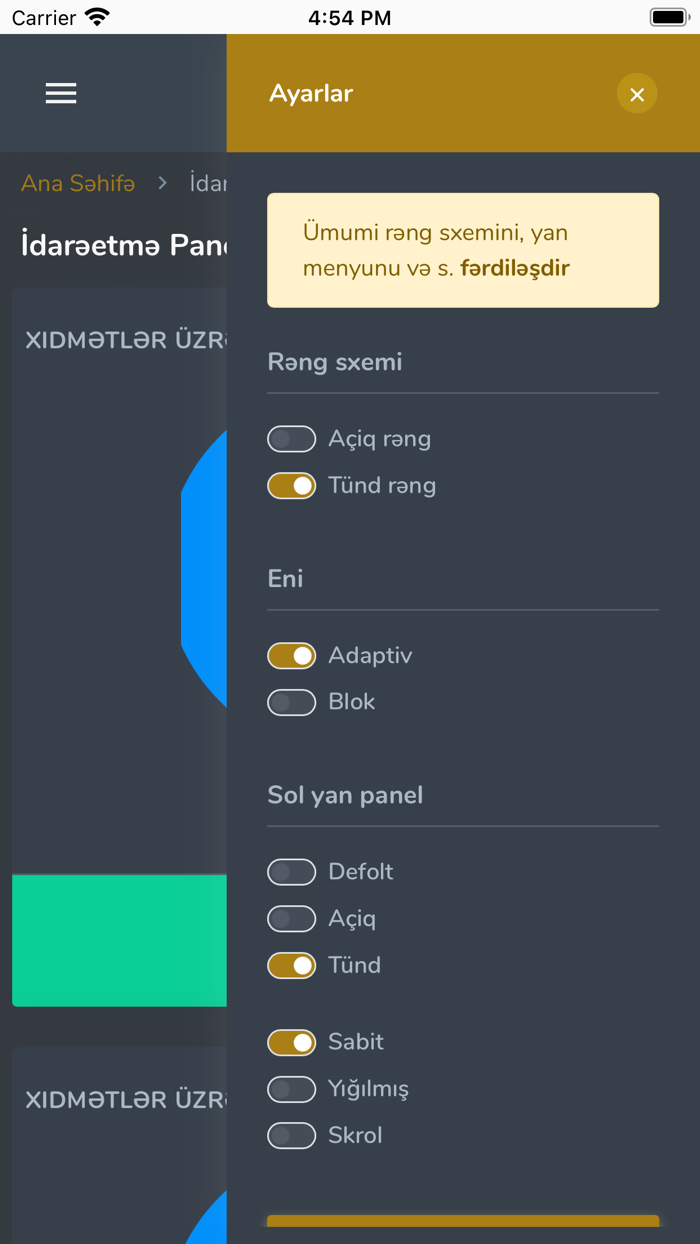This screenshot has width=700, height=1244.
Task: Disable the Tünd rəng dark theme
Action: pos(291,485)
